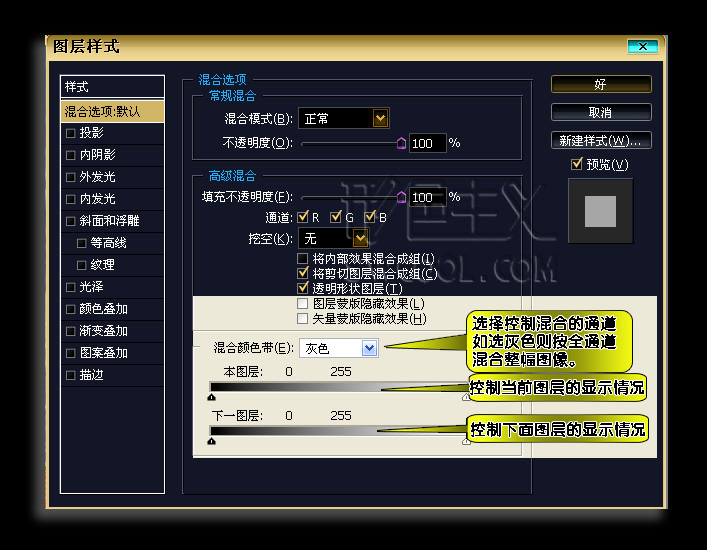Enable the 内阴影 inner shadow checkbox
The height and width of the screenshot is (550, 707).
point(70,155)
